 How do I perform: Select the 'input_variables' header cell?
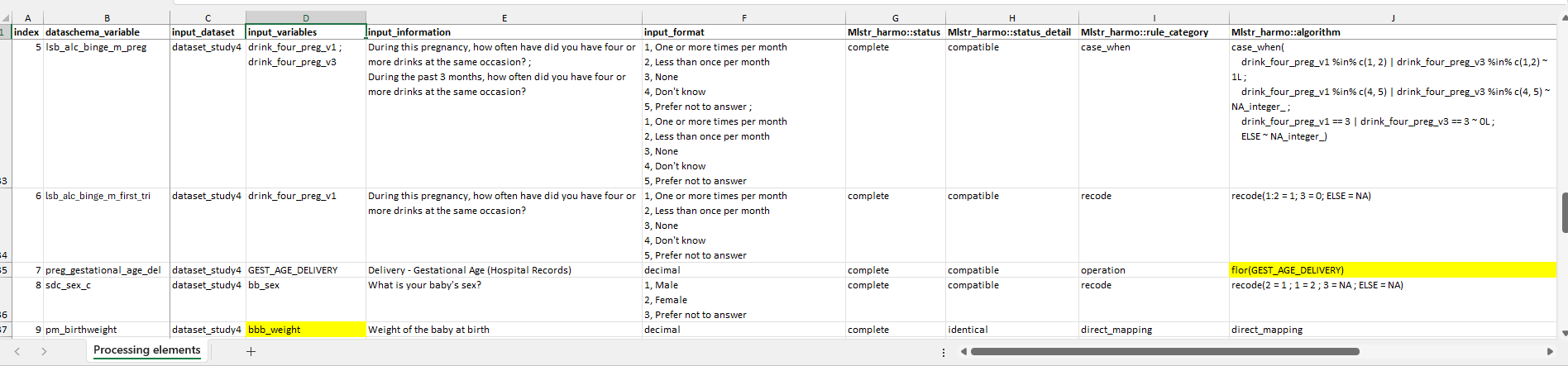pyautogui.click(x=306, y=32)
